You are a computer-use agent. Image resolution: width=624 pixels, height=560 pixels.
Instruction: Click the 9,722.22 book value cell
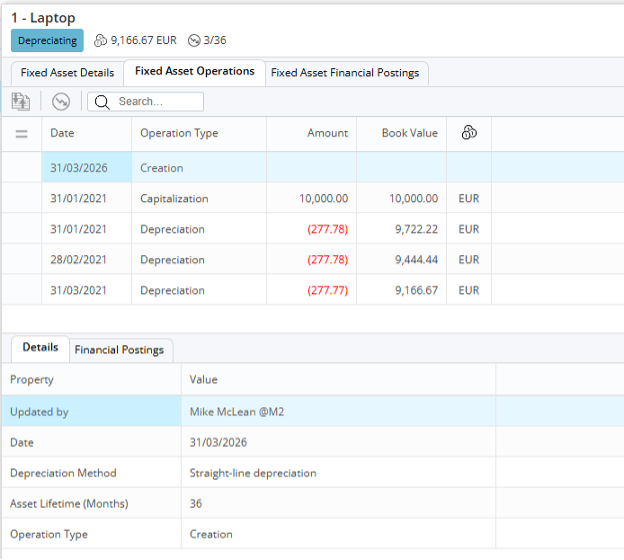click(401, 229)
